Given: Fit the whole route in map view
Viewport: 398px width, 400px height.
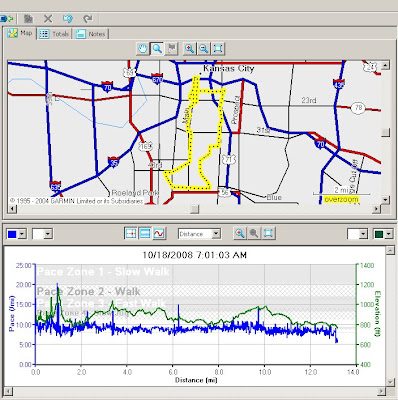Looking at the screenshot, I should coord(218,49).
